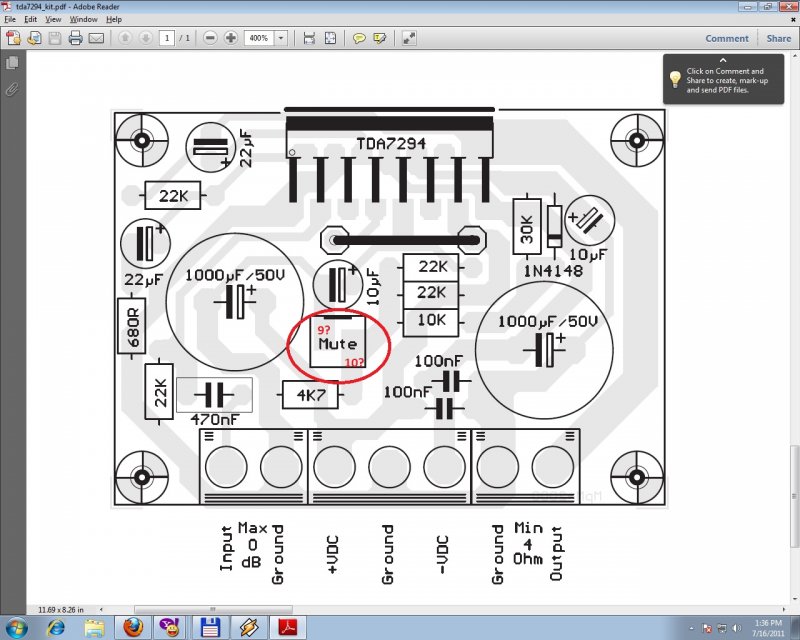
Task: Open the Window menu
Action: (x=84, y=19)
